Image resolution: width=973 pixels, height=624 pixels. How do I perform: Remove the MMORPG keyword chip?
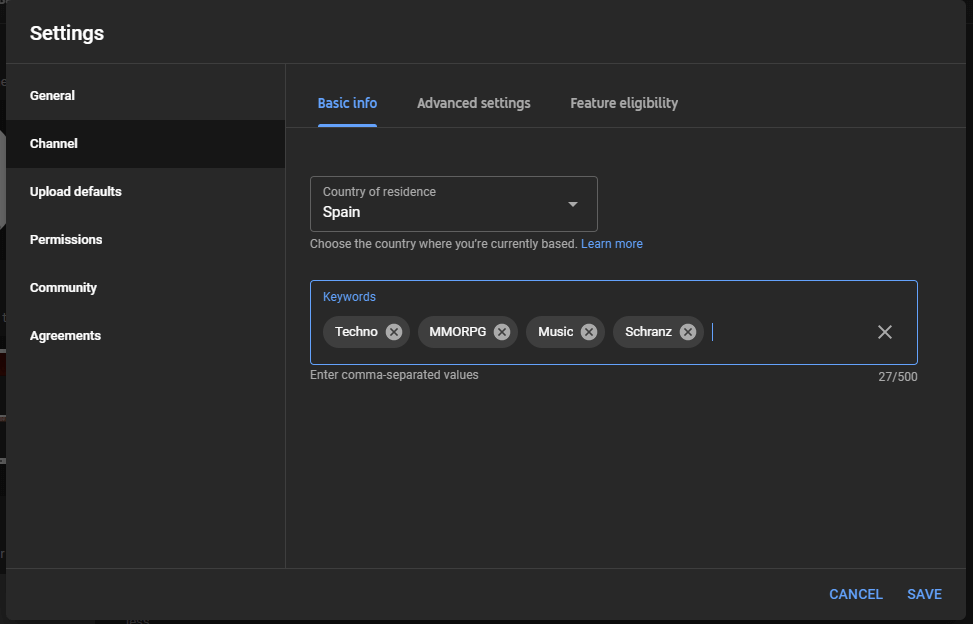click(502, 332)
